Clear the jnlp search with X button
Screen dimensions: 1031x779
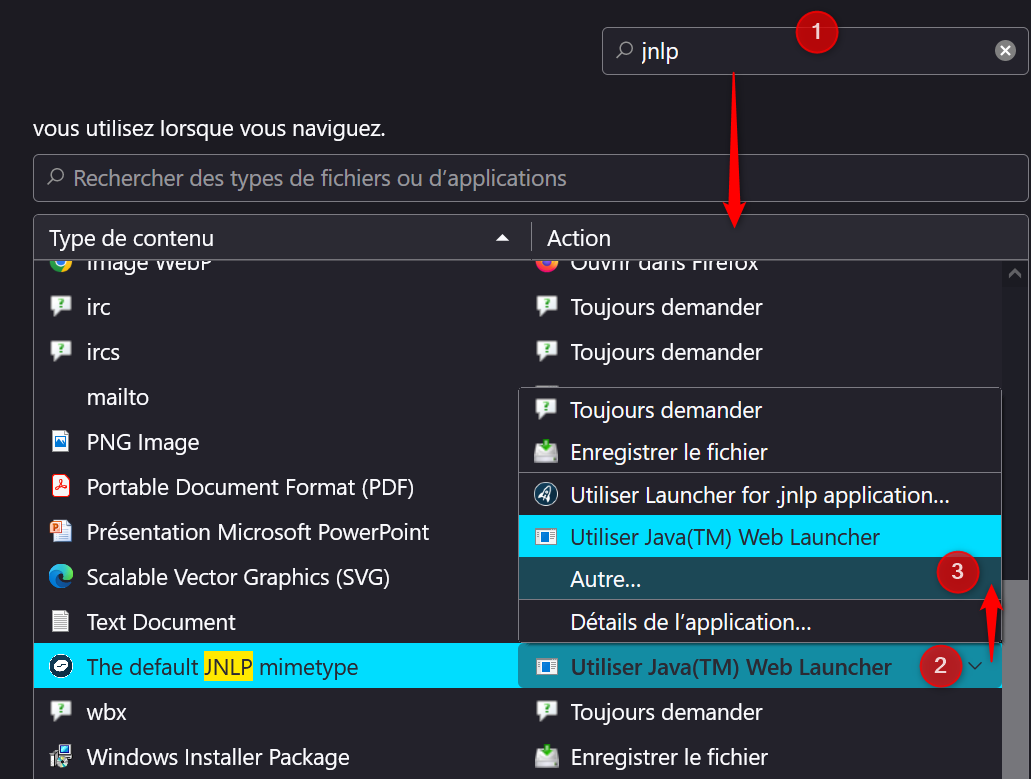1005,51
